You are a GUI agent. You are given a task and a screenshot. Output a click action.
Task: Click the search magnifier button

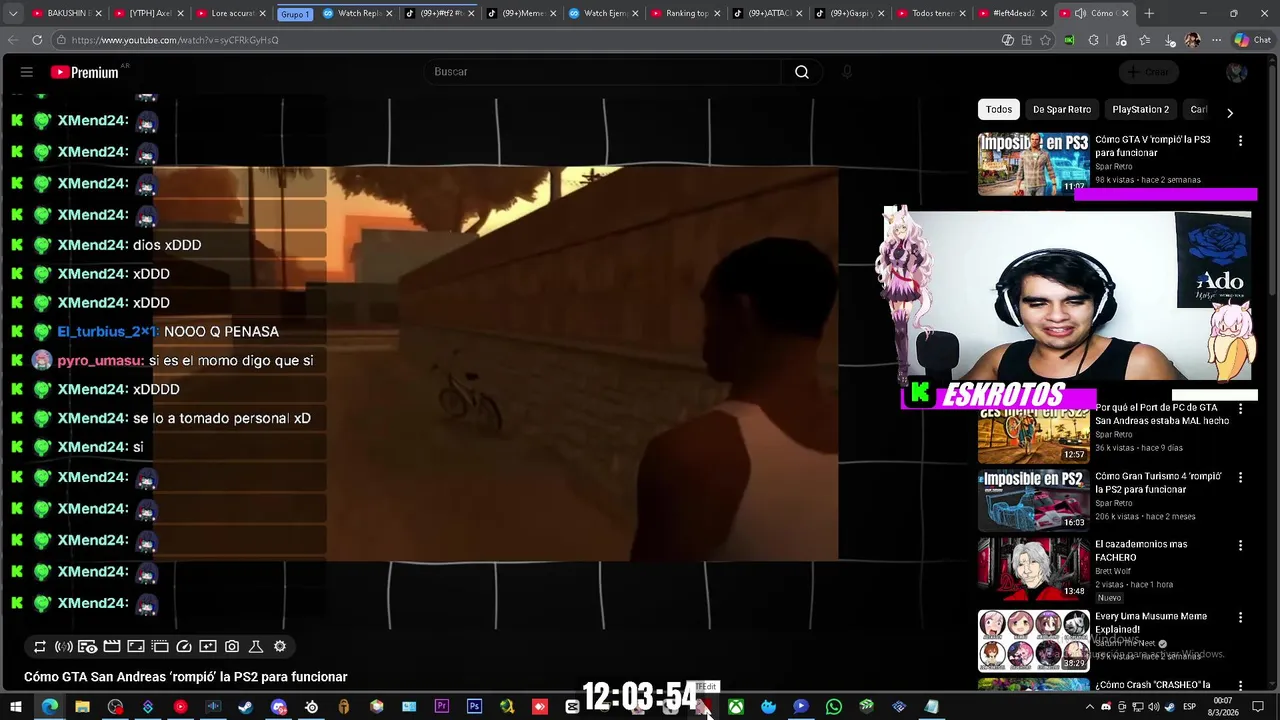click(x=802, y=72)
